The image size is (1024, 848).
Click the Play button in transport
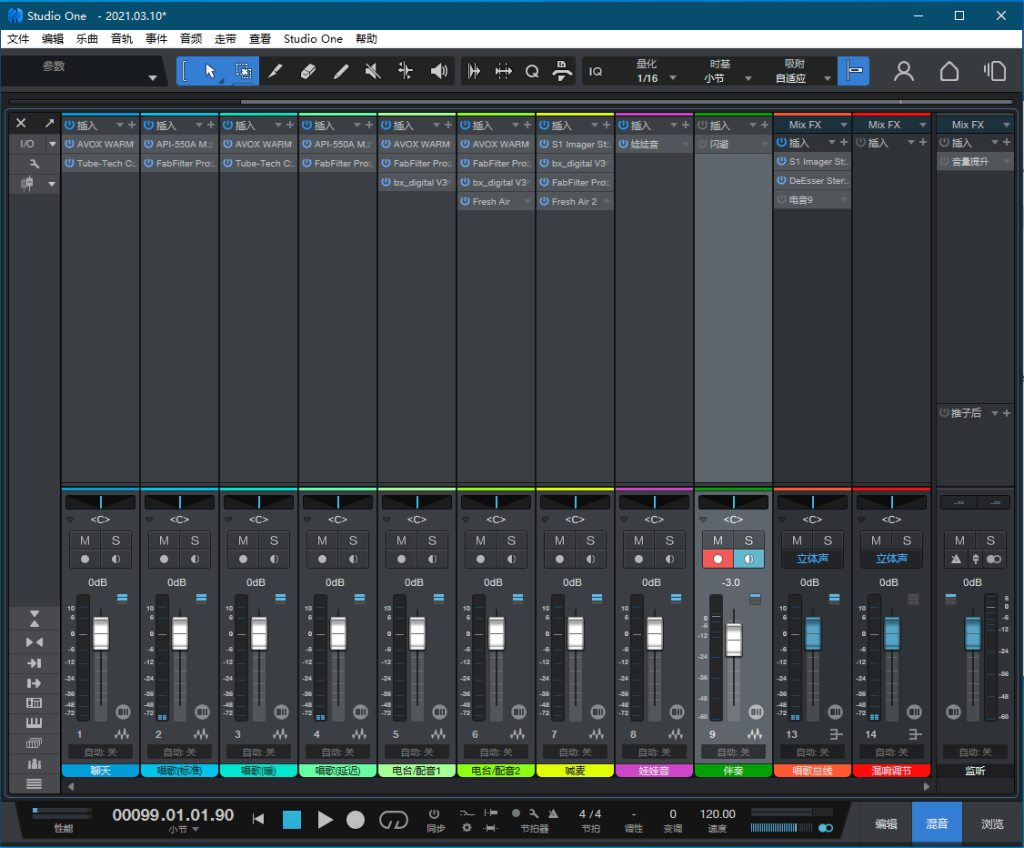click(325, 819)
